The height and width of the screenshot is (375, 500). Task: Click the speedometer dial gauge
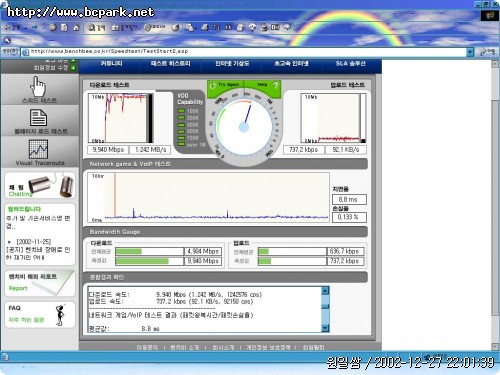[244, 127]
